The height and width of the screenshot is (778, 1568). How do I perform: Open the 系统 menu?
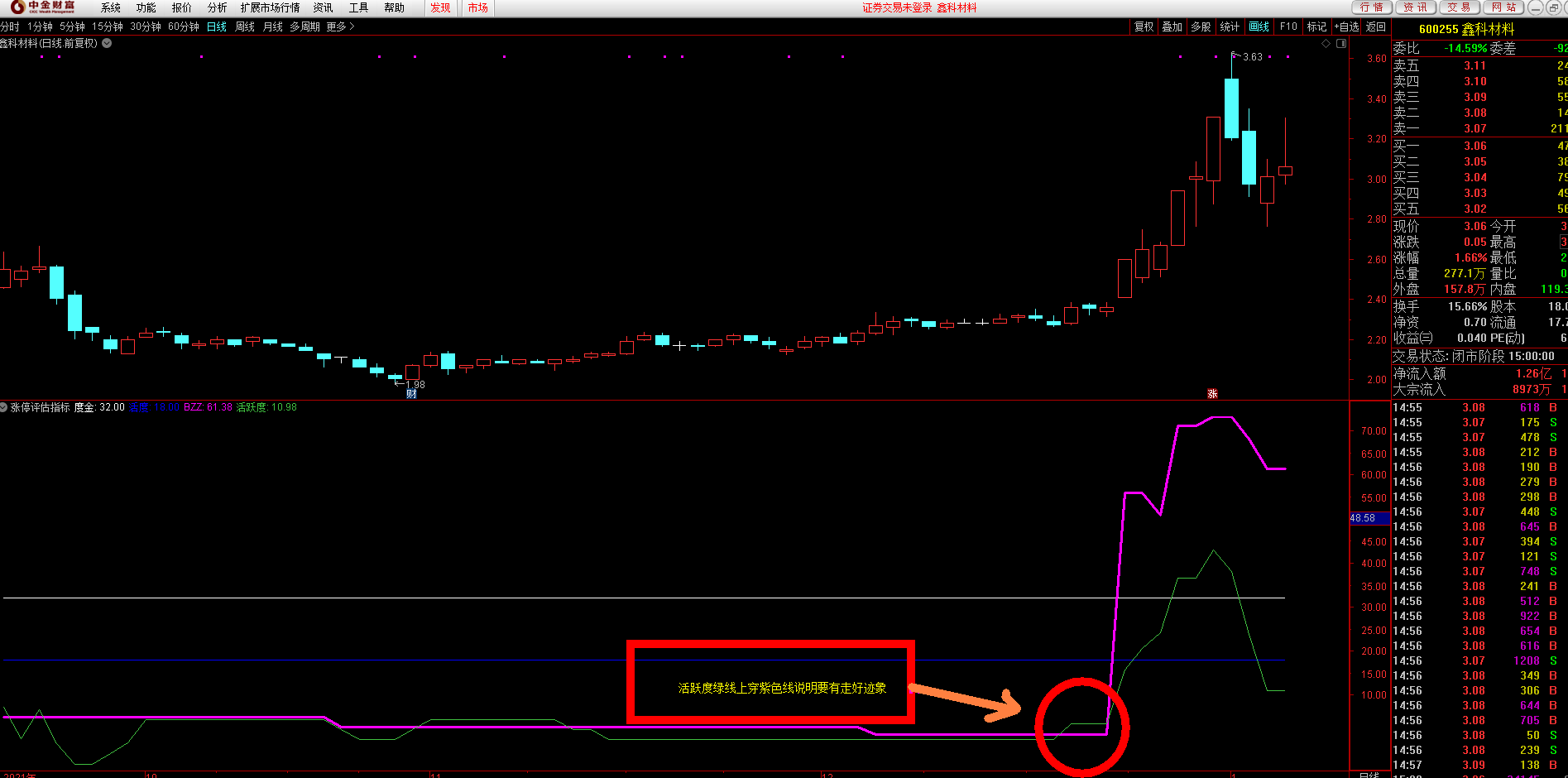[x=111, y=7]
